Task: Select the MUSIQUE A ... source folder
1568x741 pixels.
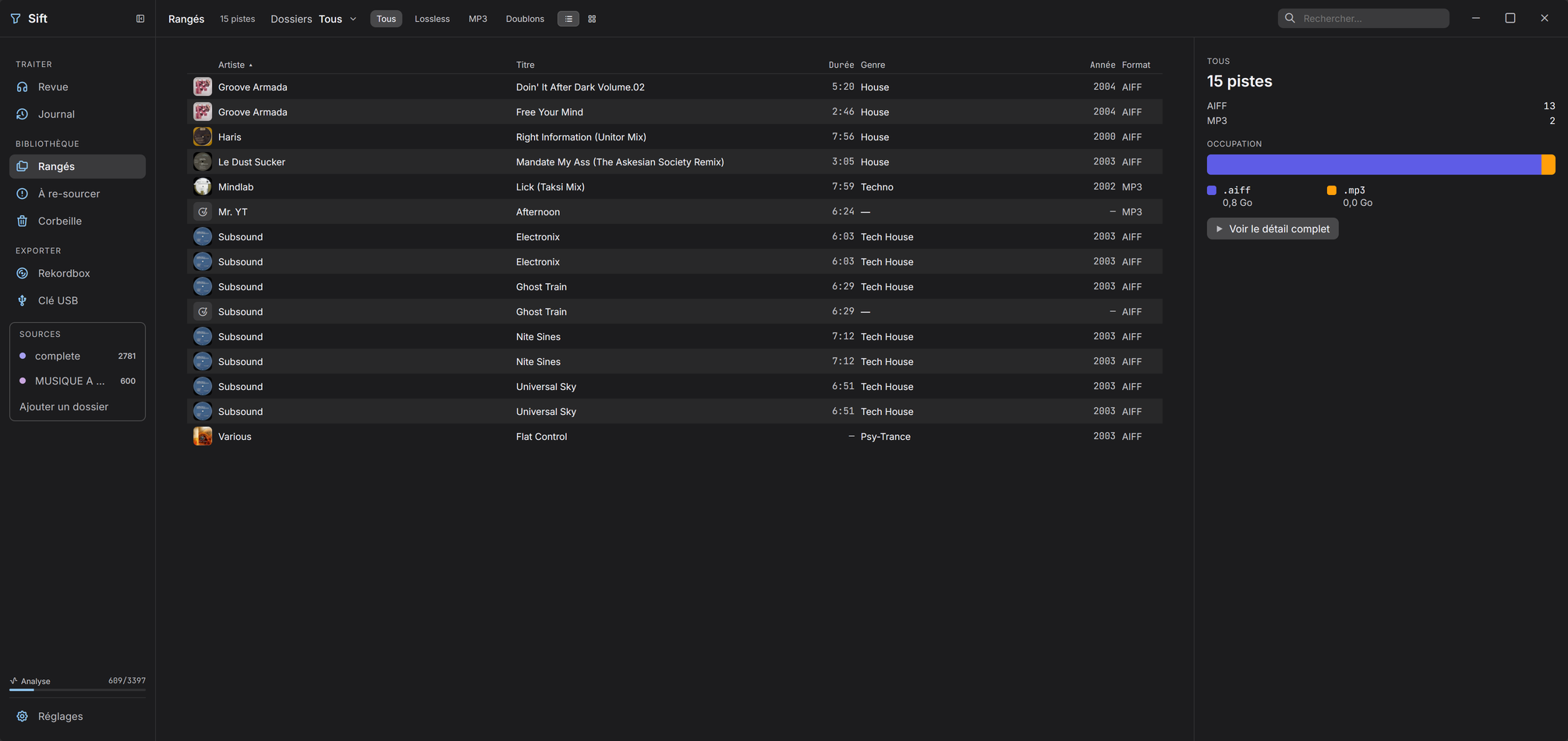Action: pos(77,381)
